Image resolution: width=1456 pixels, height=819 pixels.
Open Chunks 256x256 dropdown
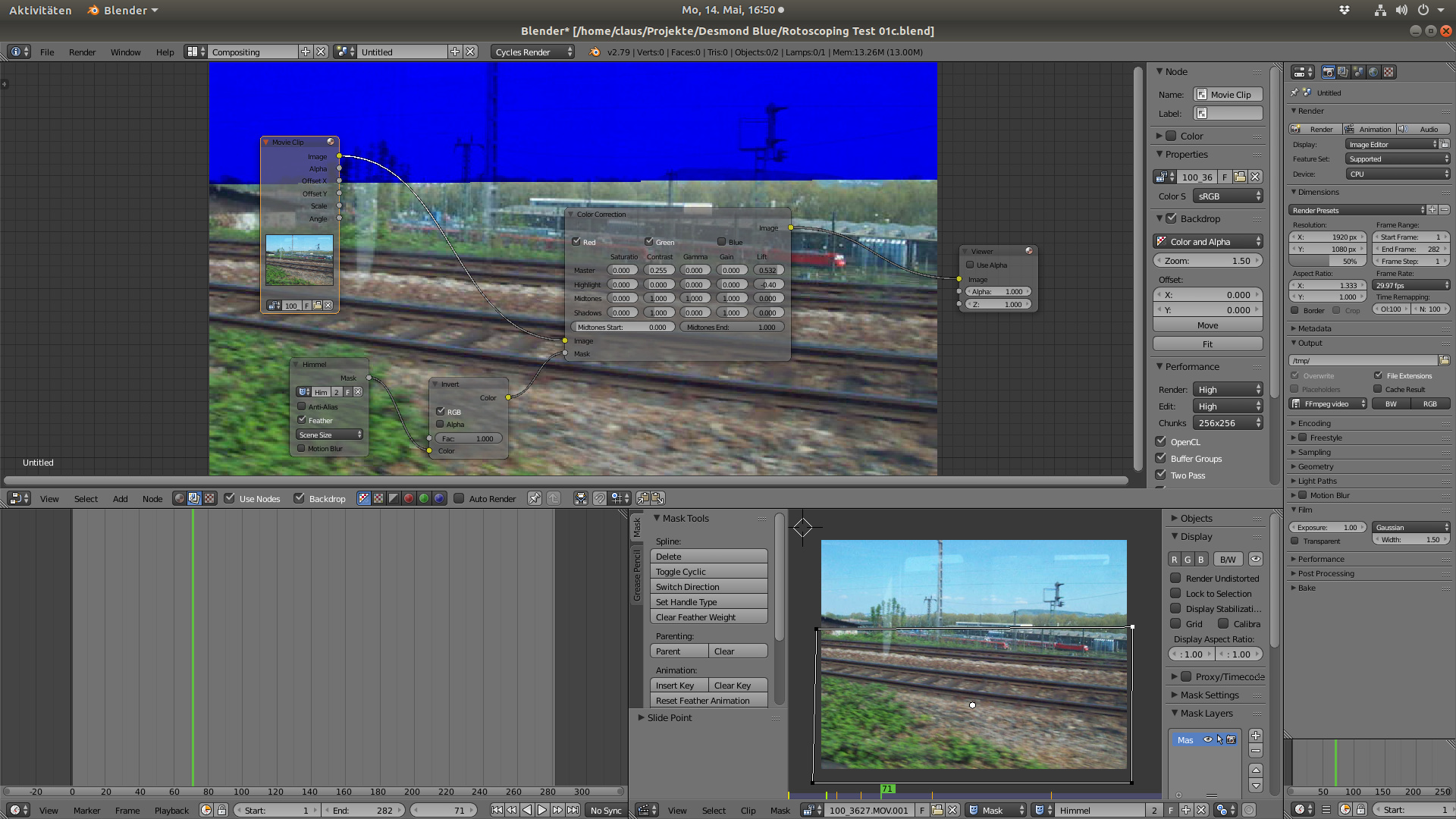click(1228, 423)
